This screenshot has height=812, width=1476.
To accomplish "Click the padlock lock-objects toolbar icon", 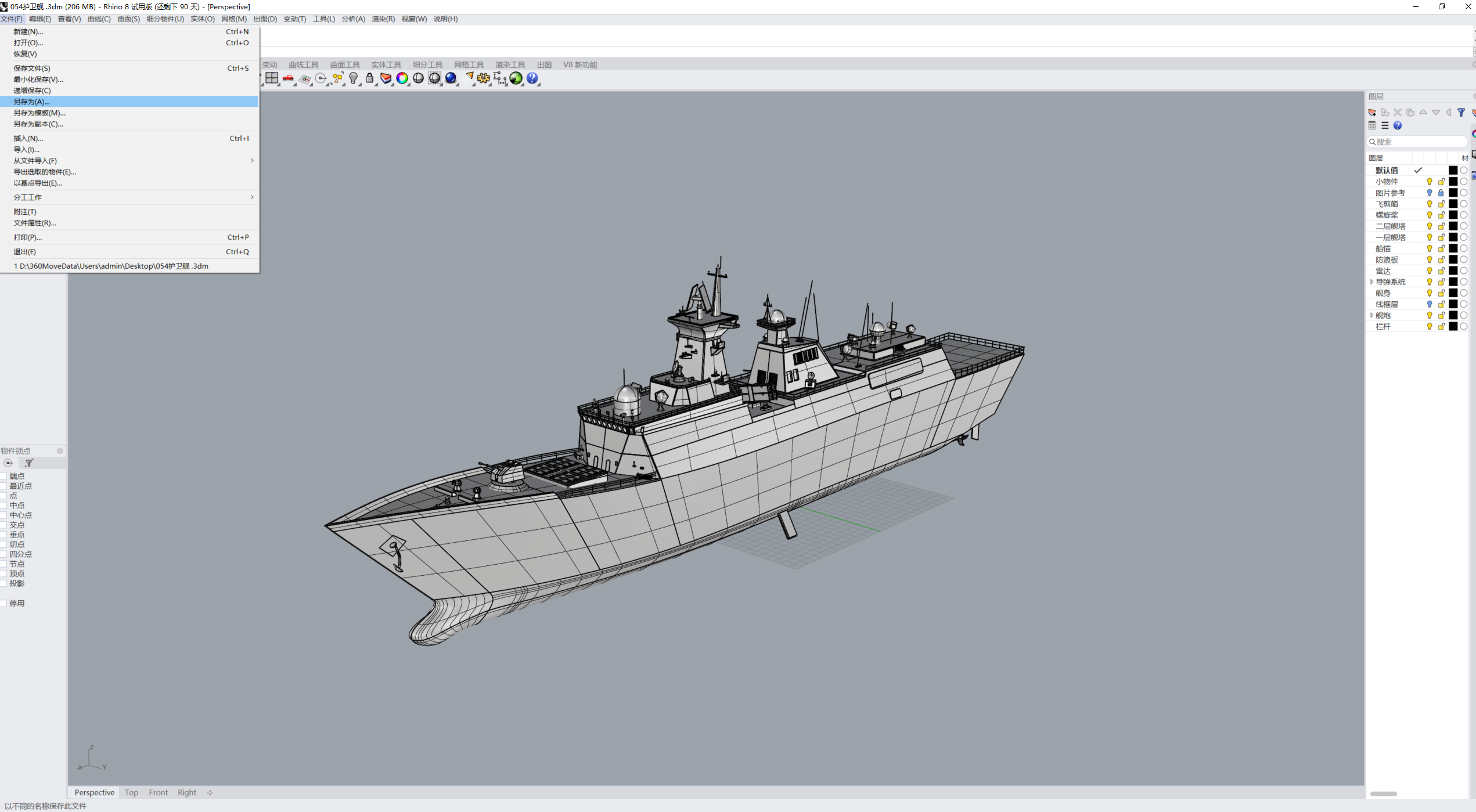I will pos(369,78).
